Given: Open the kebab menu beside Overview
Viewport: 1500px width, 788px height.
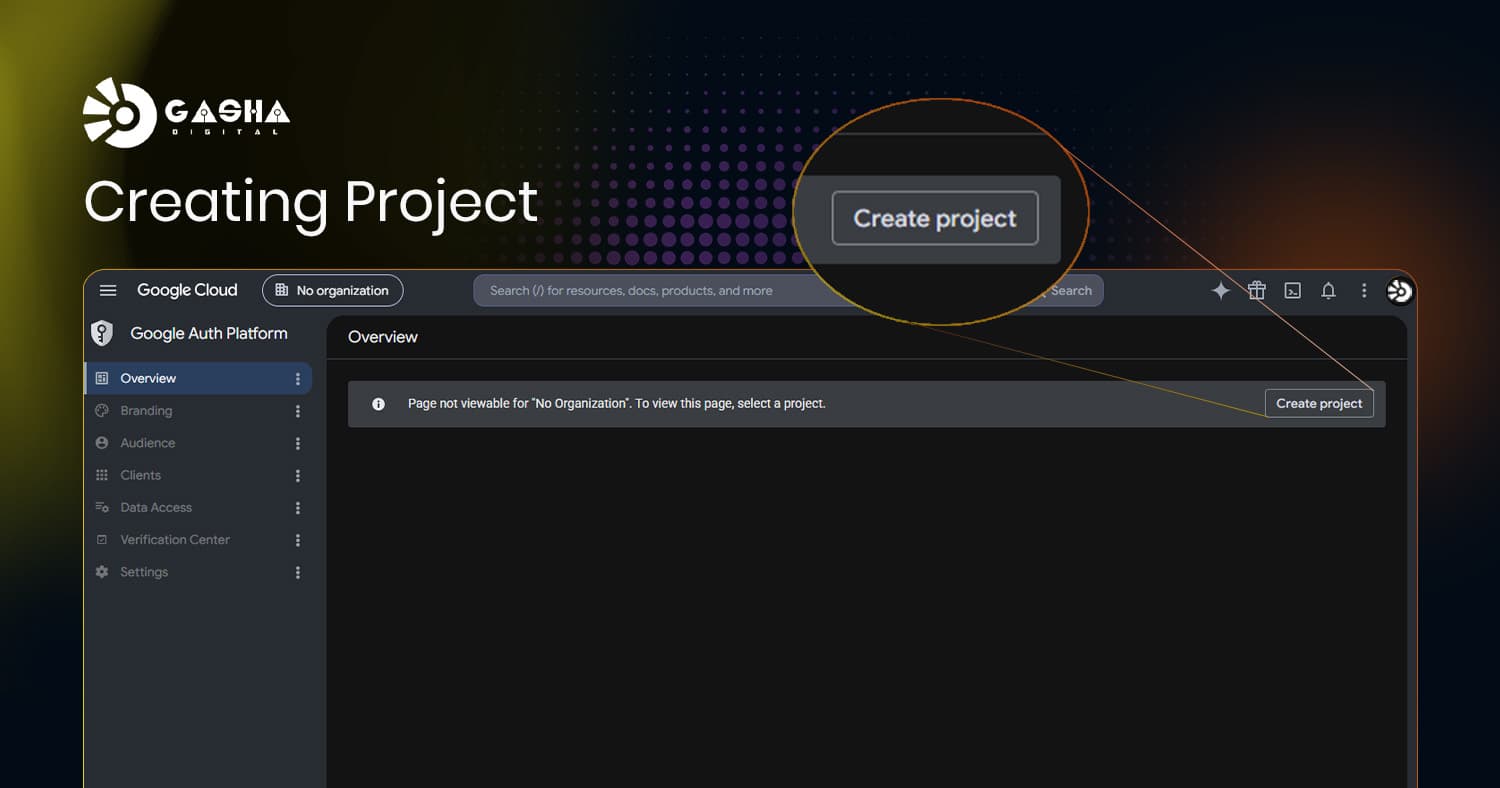Looking at the screenshot, I should (x=297, y=379).
